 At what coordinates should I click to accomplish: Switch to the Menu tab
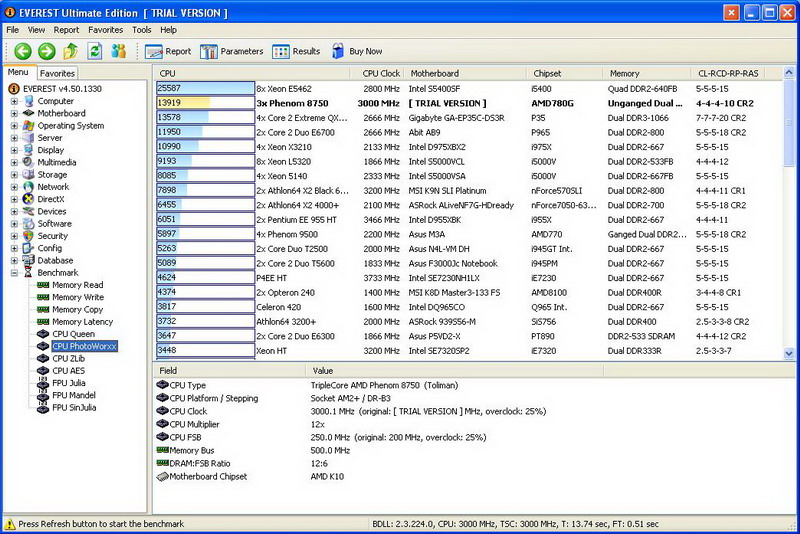click(18, 72)
